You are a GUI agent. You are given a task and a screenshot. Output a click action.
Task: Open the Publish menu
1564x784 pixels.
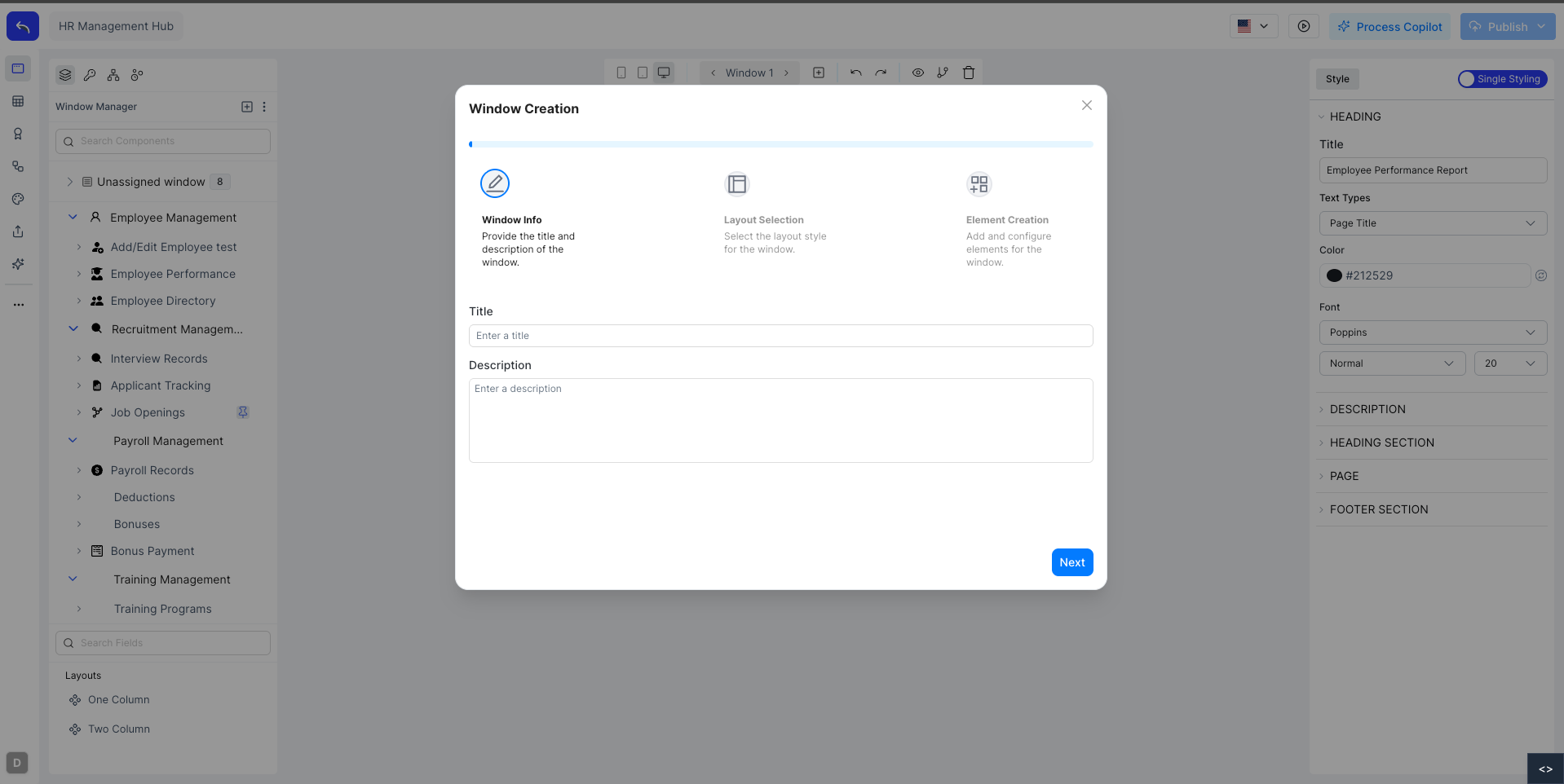1507,26
